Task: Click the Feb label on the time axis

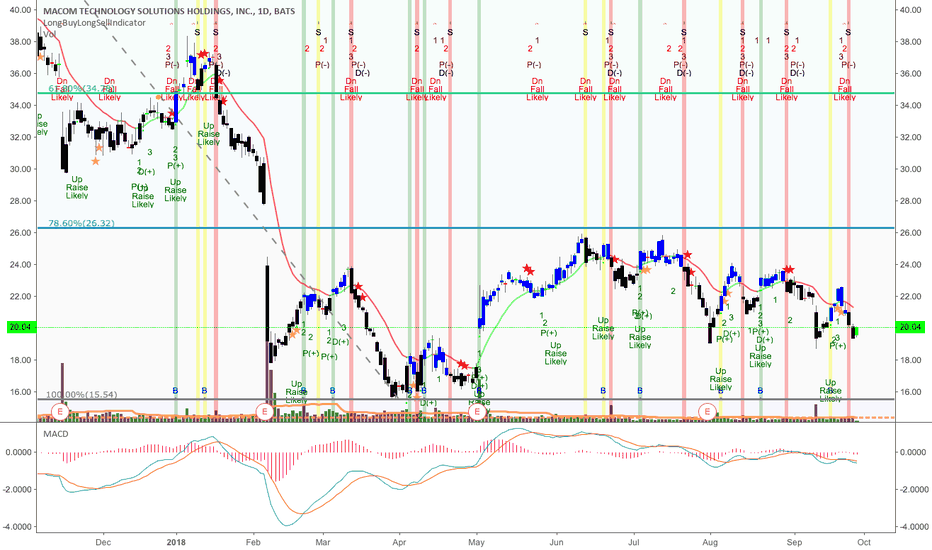Action: pyautogui.click(x=254, y=542)
